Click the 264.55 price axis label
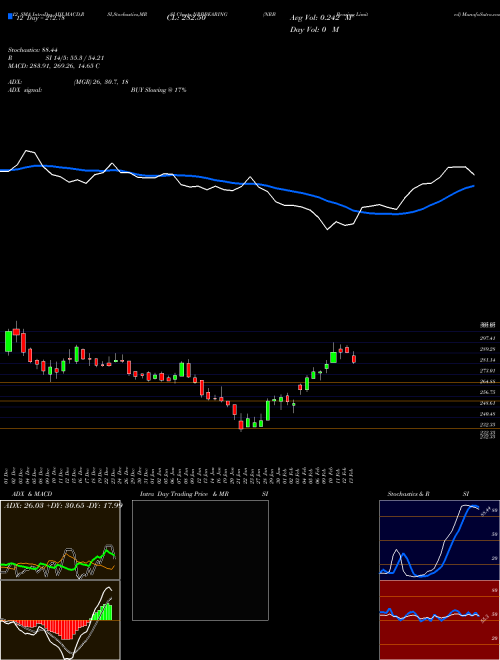This screenshot has width=500, height=660. click(488, 382)
